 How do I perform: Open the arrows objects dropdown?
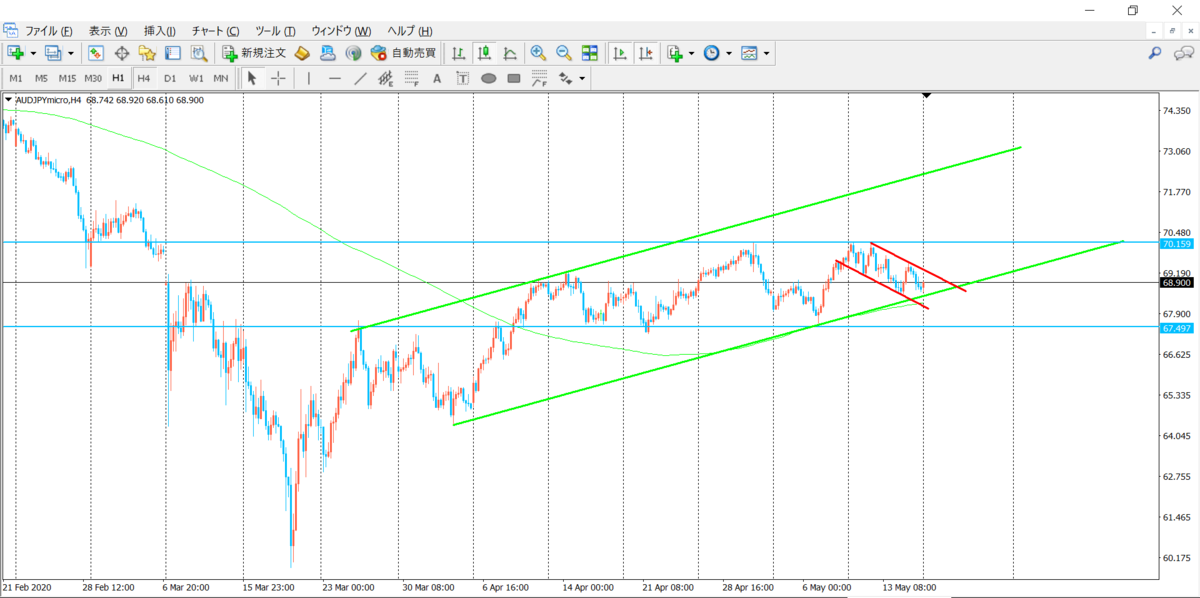[x=582, y=78]
